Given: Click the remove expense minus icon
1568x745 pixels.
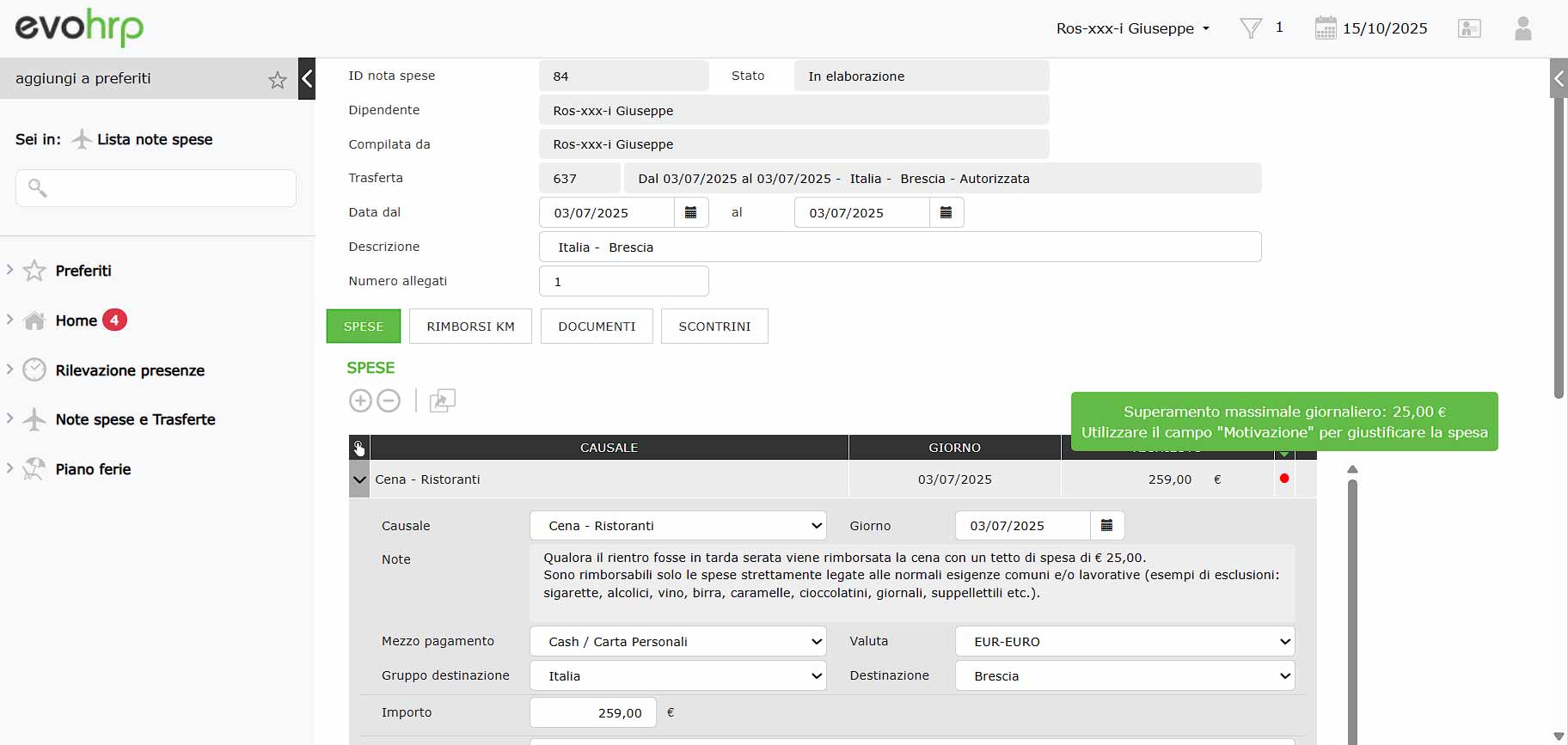Looking at the screenshot, I should [x=389, y=400].
